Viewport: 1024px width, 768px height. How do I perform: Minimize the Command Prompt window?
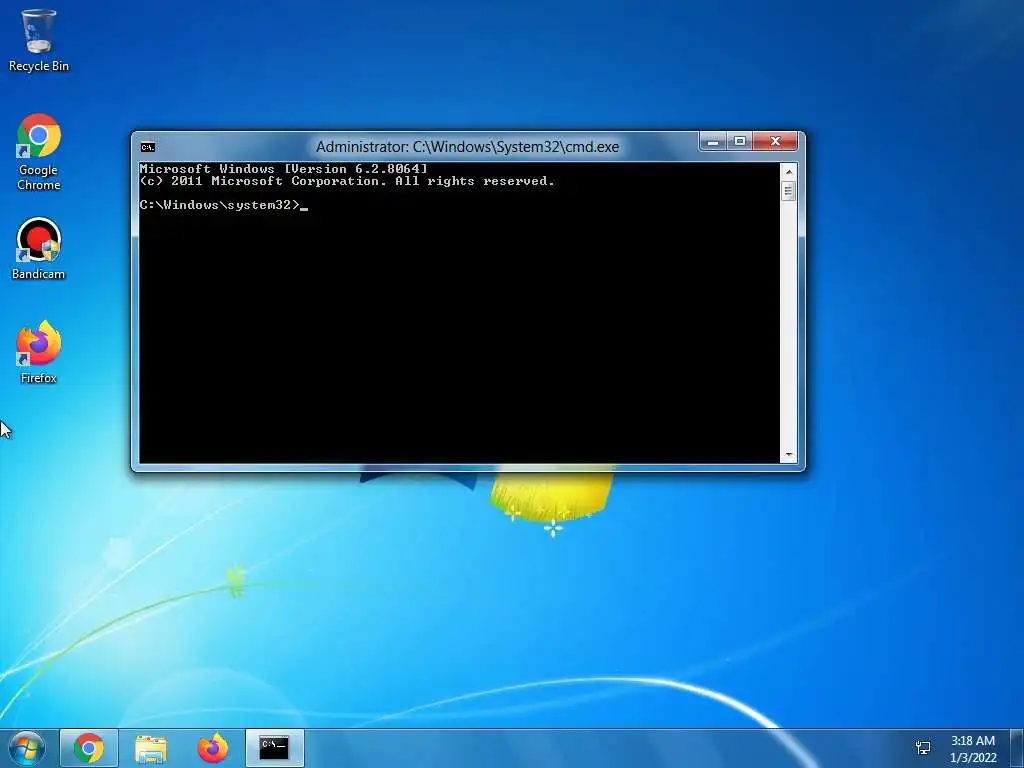(x=713, y=141)
